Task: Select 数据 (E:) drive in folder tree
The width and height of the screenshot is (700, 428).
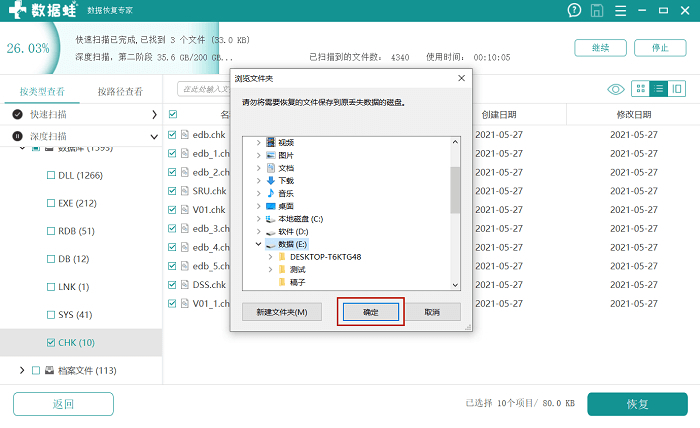Action: 287,244
